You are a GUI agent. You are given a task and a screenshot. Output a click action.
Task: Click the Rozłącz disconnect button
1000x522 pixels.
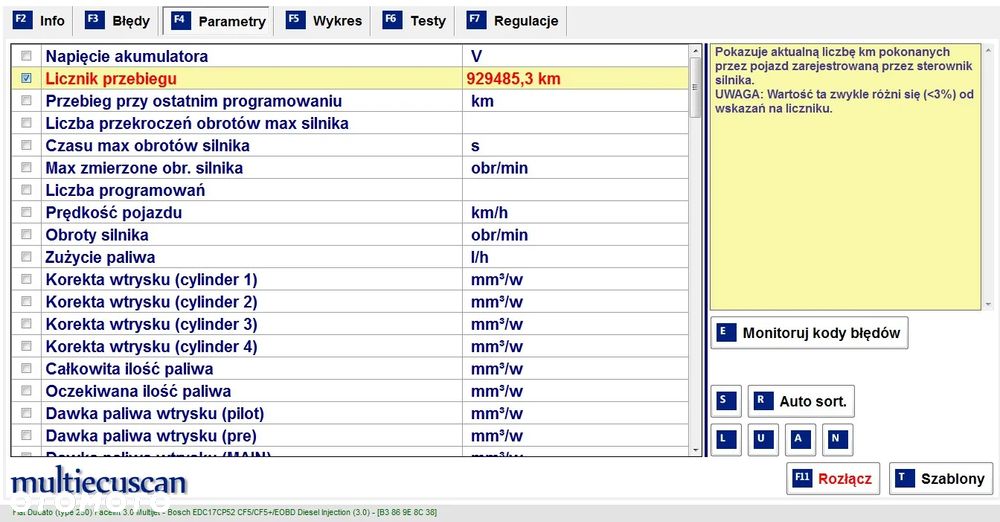click(832, 479)
